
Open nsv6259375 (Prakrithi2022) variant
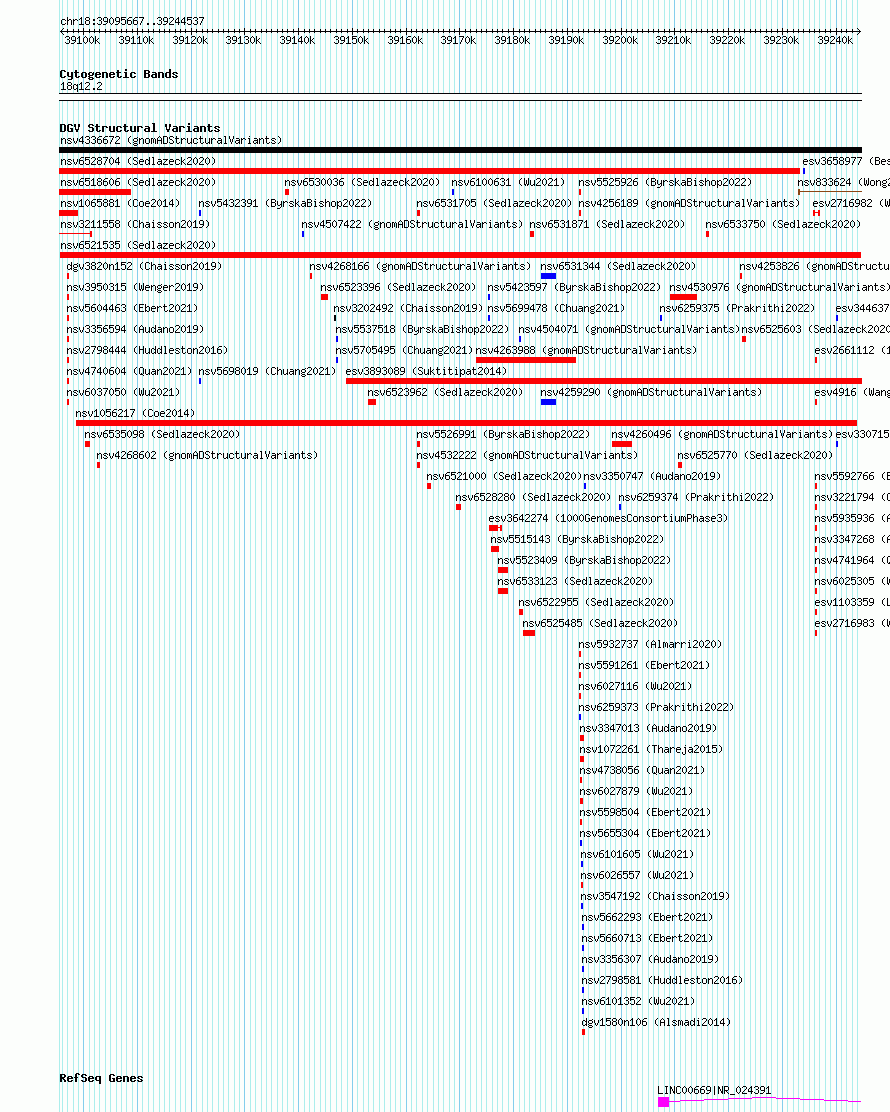(x=737, y=308)
